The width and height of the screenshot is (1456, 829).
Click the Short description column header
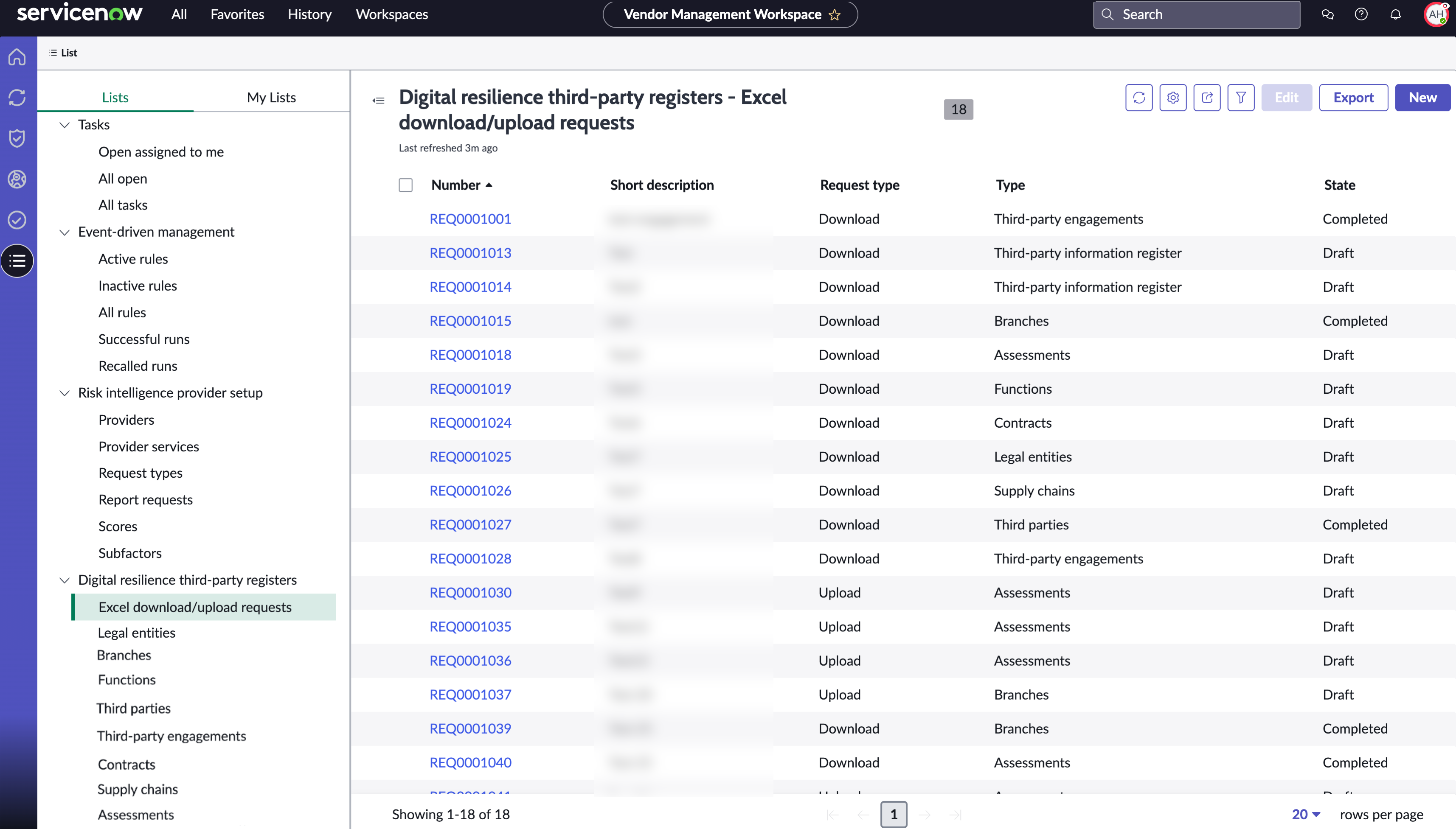coord(661,185)
